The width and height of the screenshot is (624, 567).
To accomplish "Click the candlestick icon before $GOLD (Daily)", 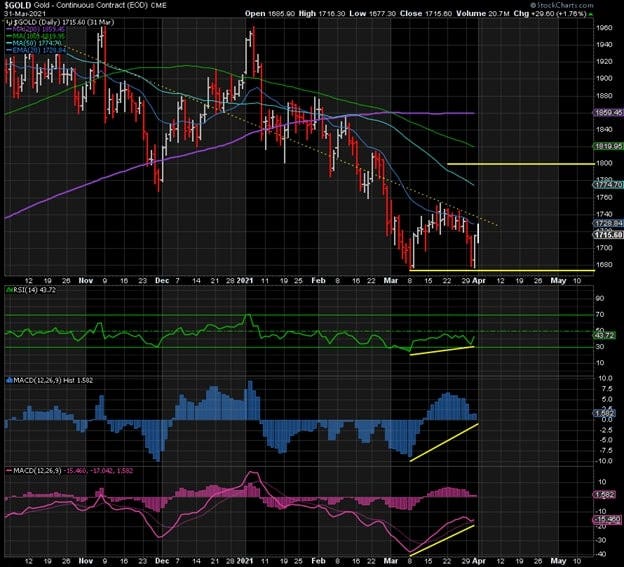I will coord(8,22).
